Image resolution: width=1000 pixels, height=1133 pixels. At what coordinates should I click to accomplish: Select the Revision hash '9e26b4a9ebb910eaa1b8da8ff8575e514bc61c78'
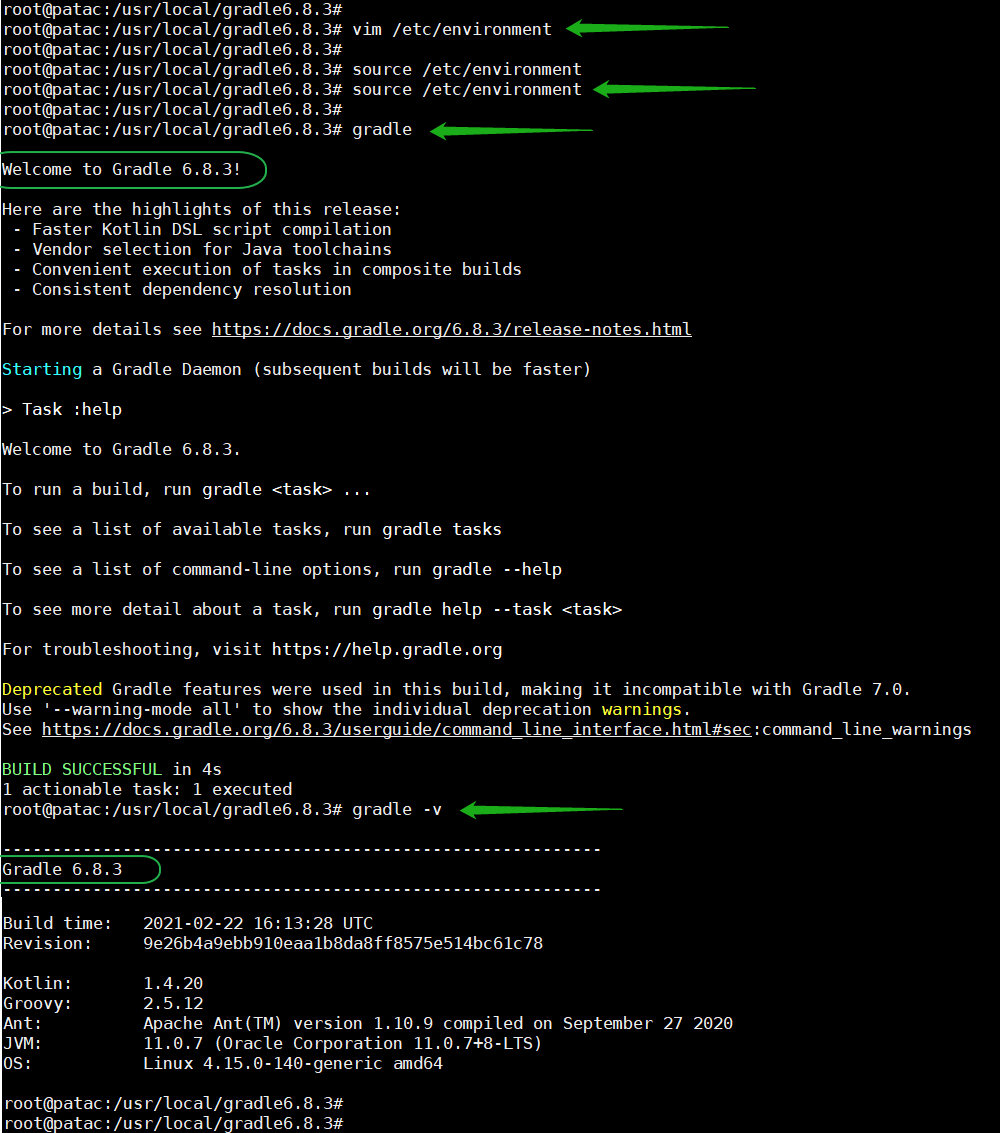[342, 944]
